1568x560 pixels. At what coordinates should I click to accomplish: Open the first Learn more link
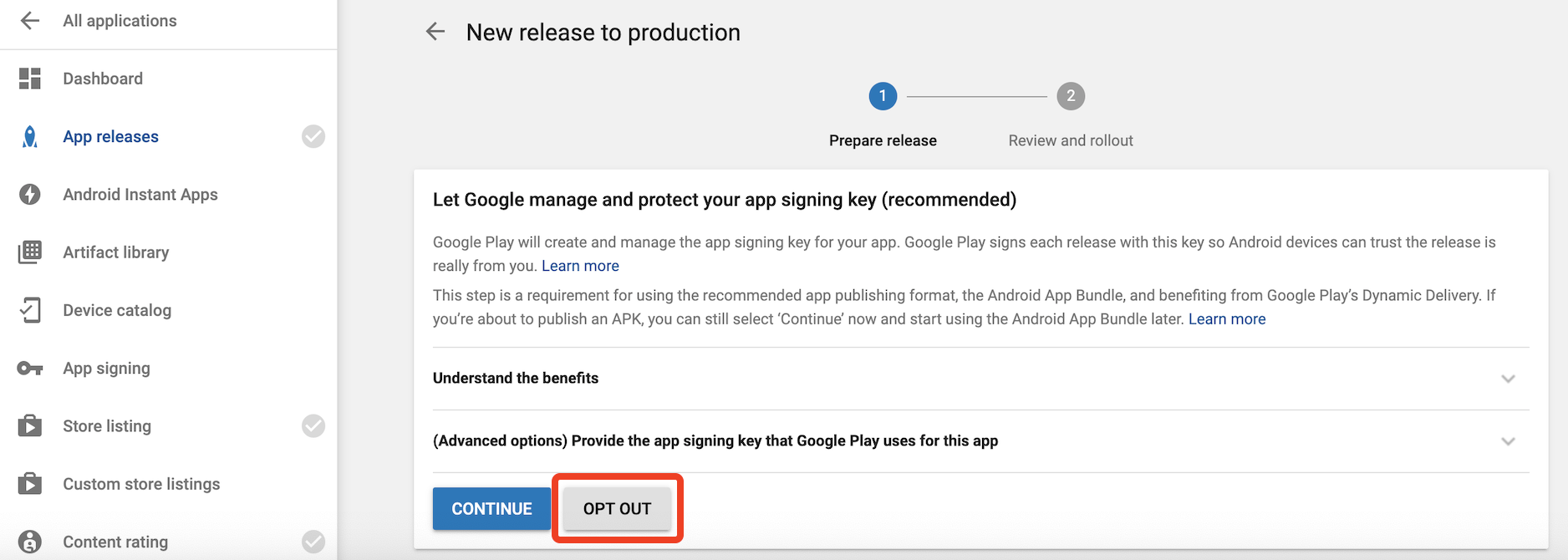coord(580,266)
